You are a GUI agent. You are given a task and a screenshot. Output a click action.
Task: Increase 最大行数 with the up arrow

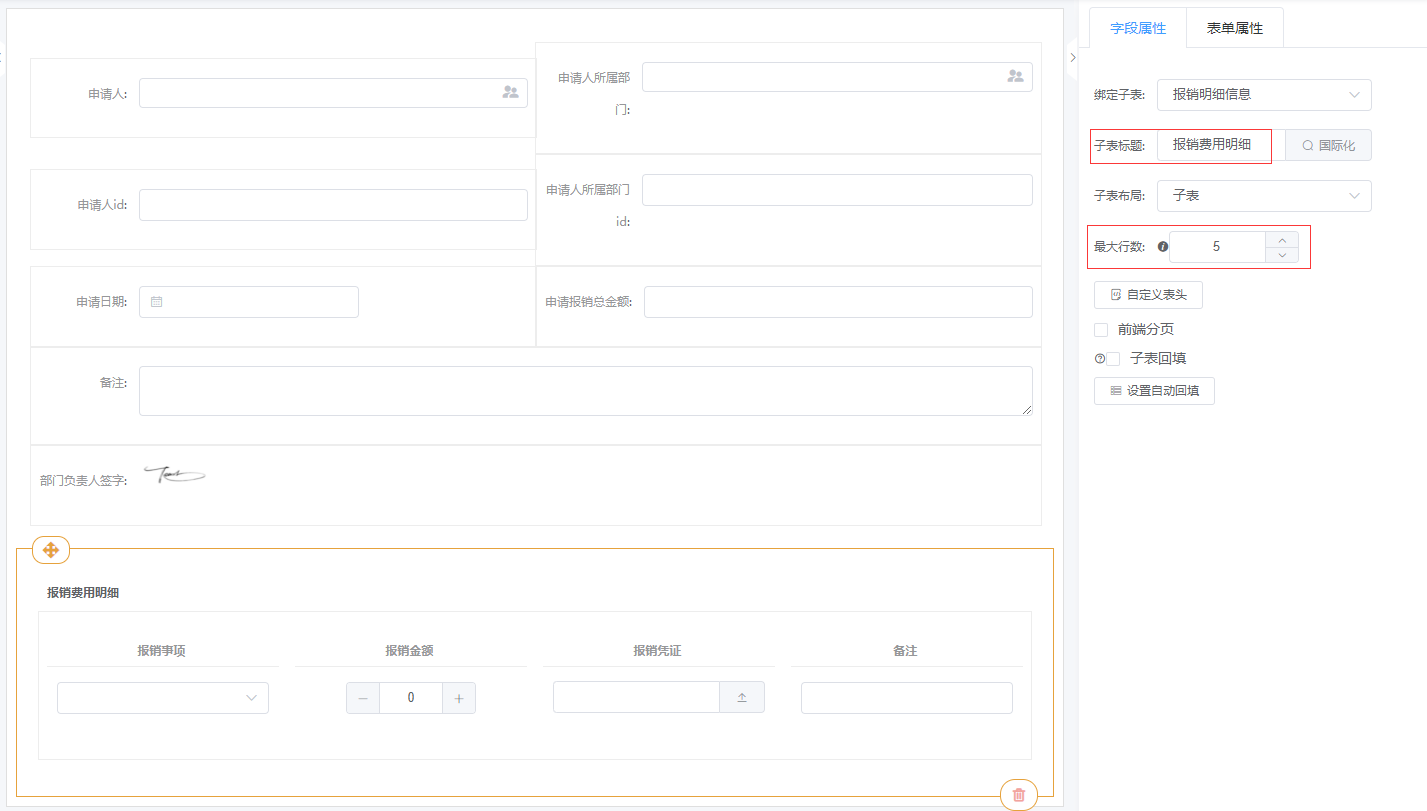(1282, 239)
